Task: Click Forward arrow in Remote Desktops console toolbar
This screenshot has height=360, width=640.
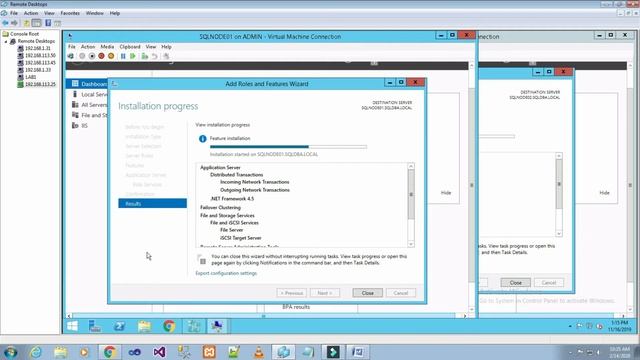Action: coord(15,23)
